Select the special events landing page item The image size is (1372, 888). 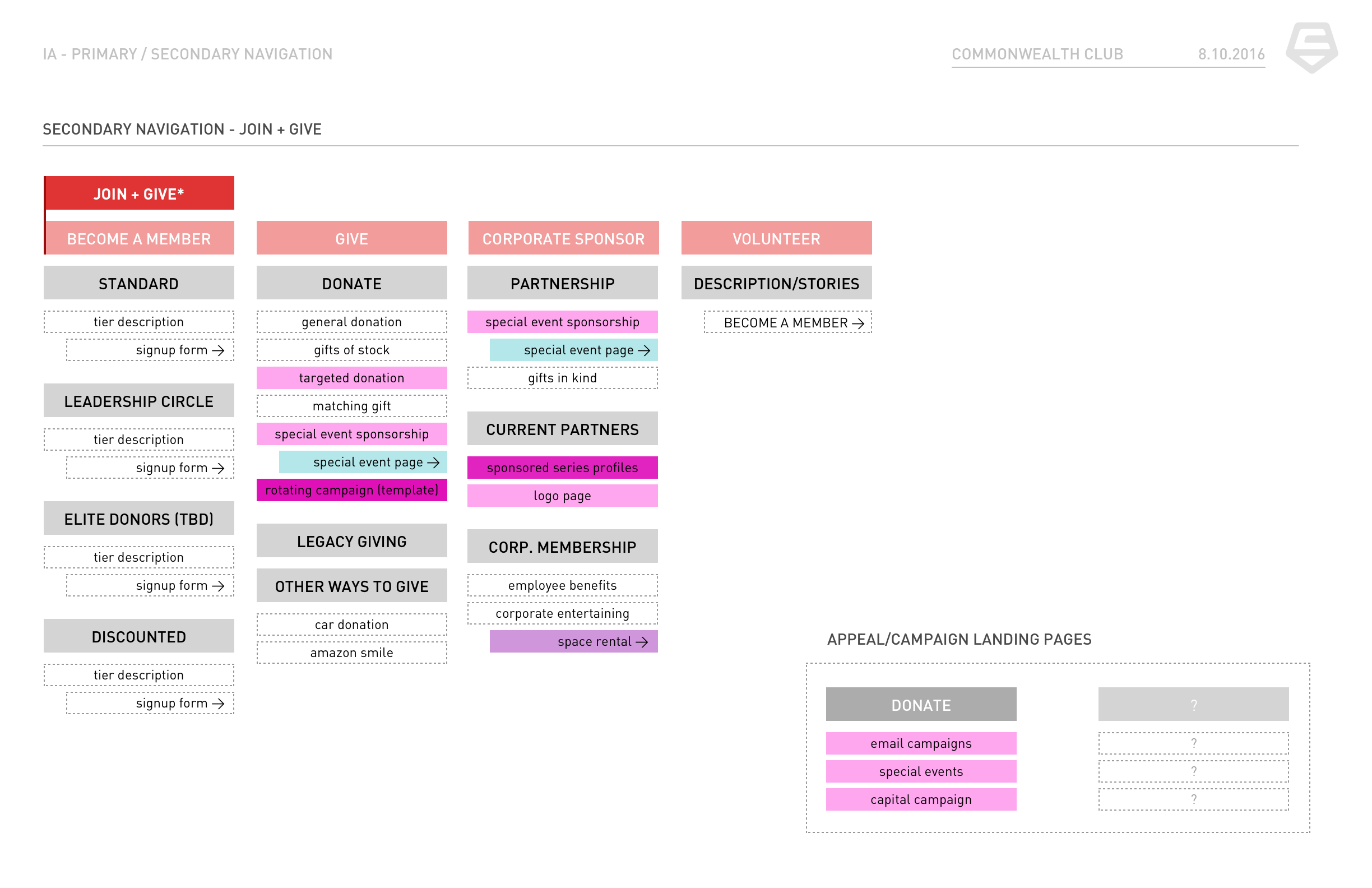tap(921, 771)
